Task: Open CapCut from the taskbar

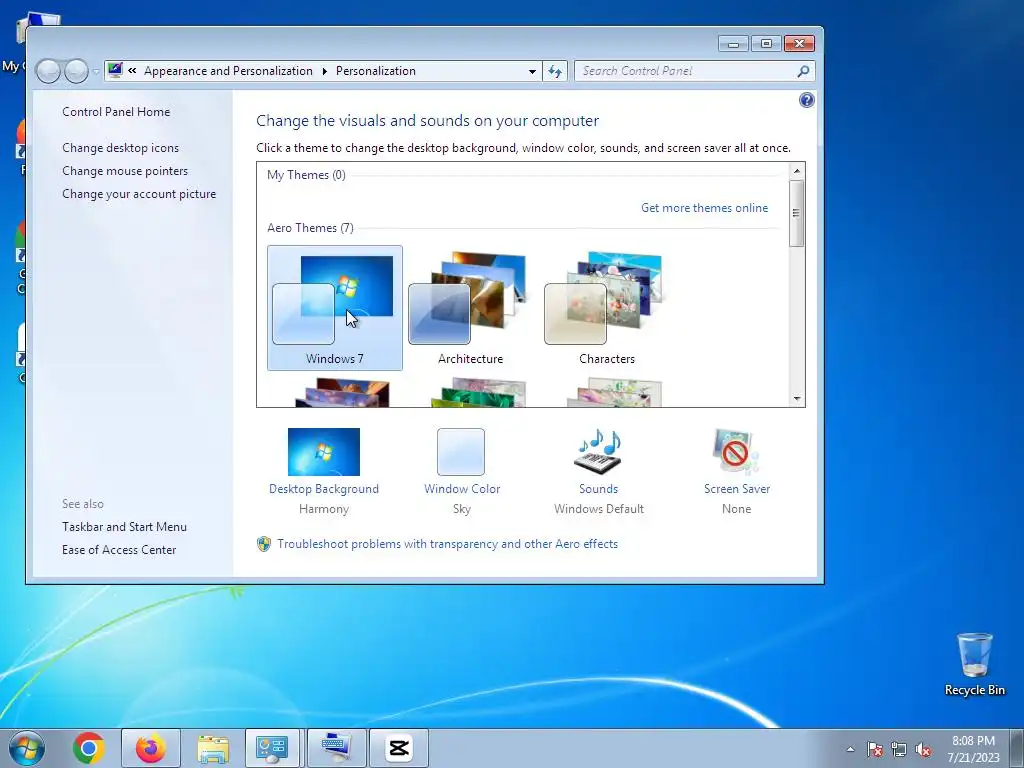Action: click(399, 748)
